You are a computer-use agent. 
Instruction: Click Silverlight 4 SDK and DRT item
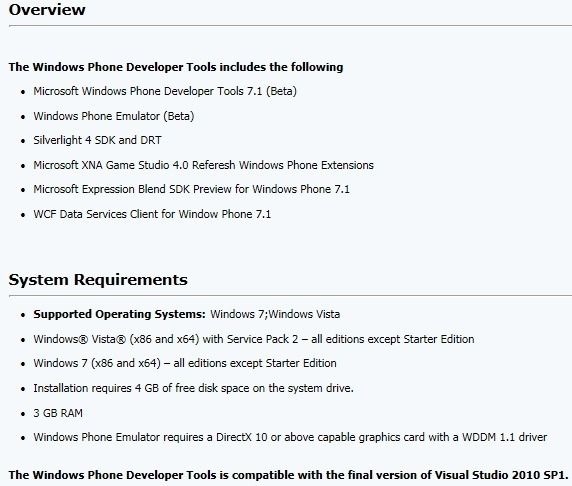tap(97, 140)
